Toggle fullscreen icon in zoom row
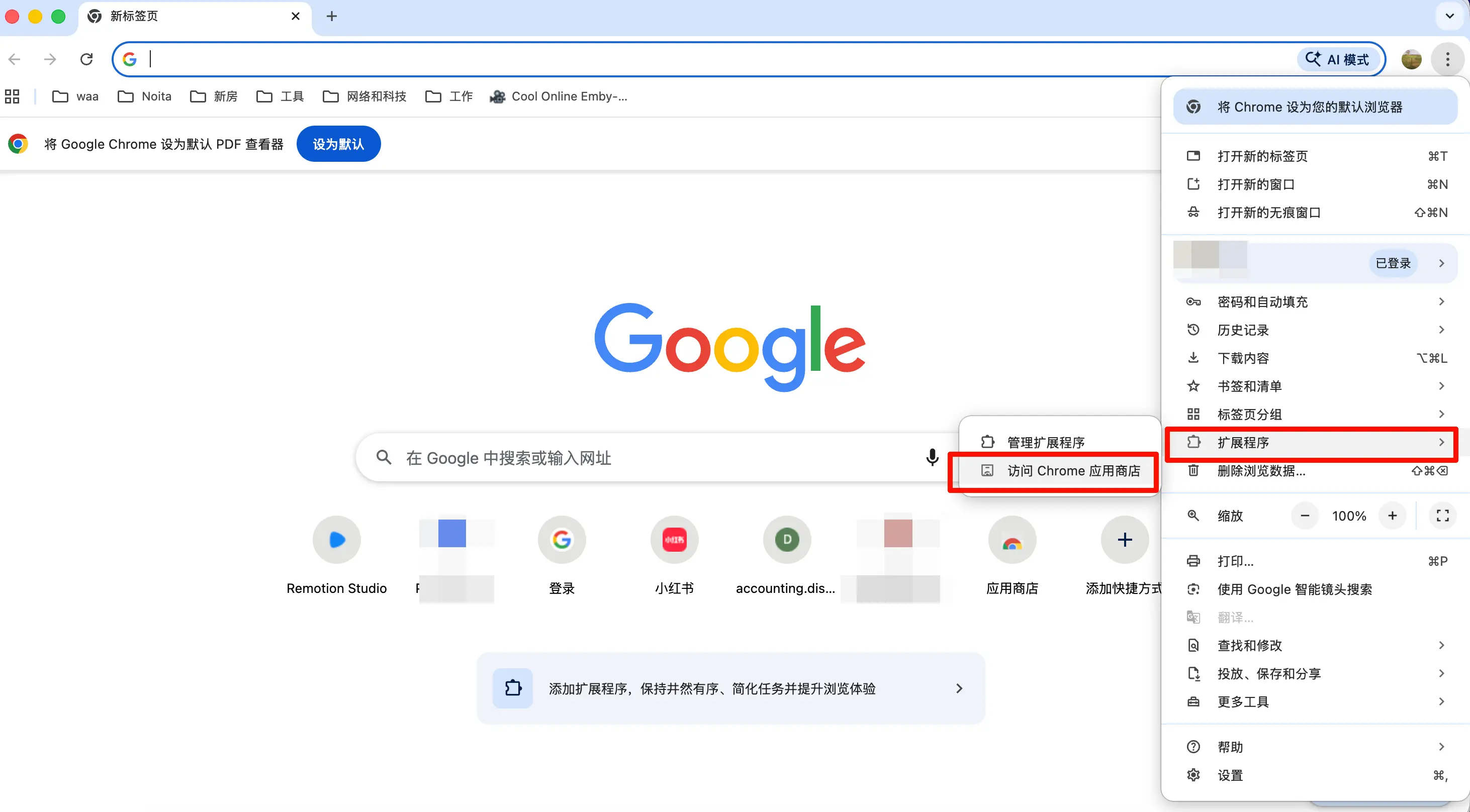This screenshot has width=1470, height=812. (x=1443, y=516)
